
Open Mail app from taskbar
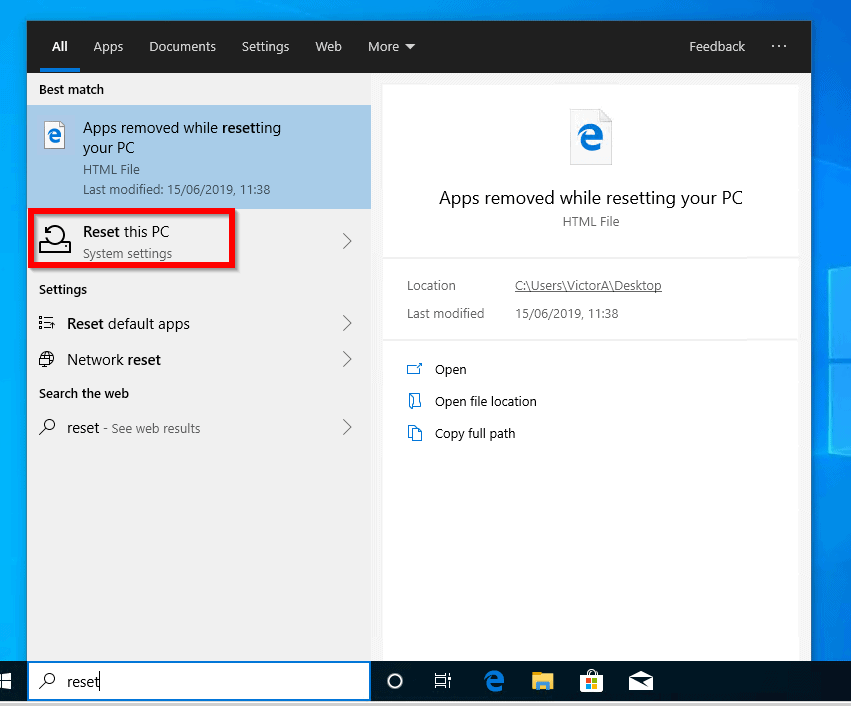point(640,681)
